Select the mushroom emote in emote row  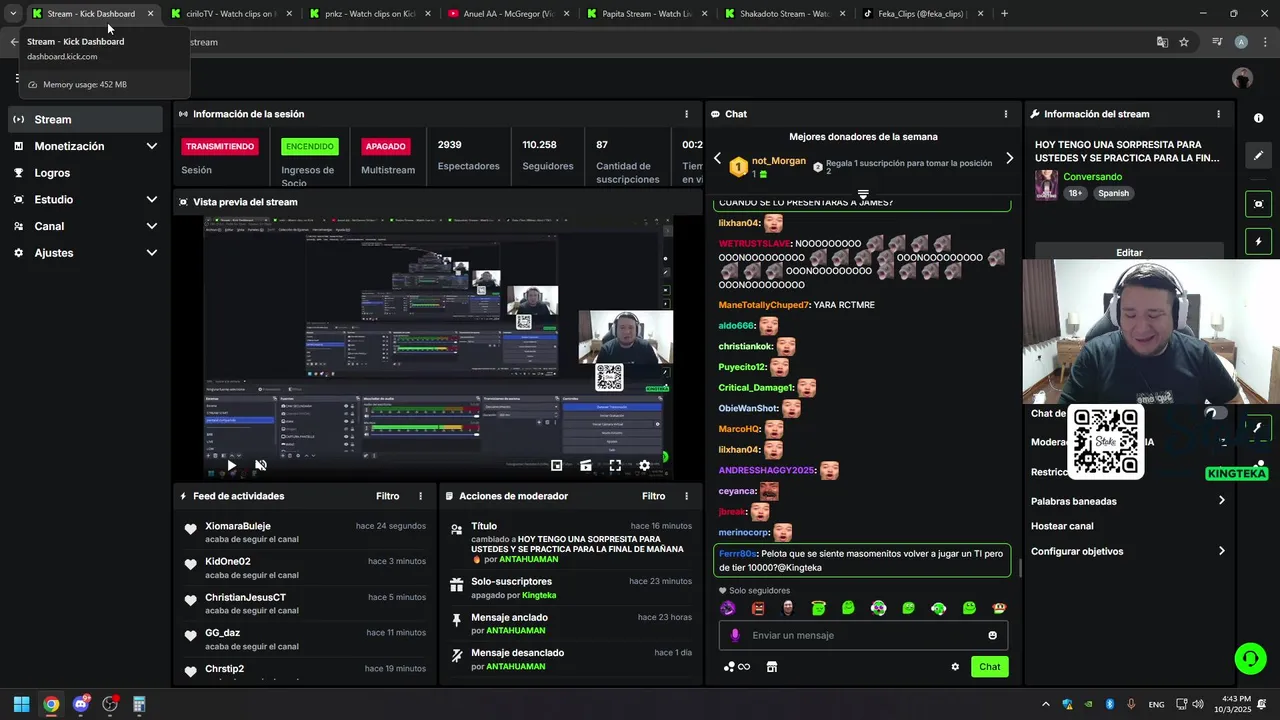pos(999,608)
